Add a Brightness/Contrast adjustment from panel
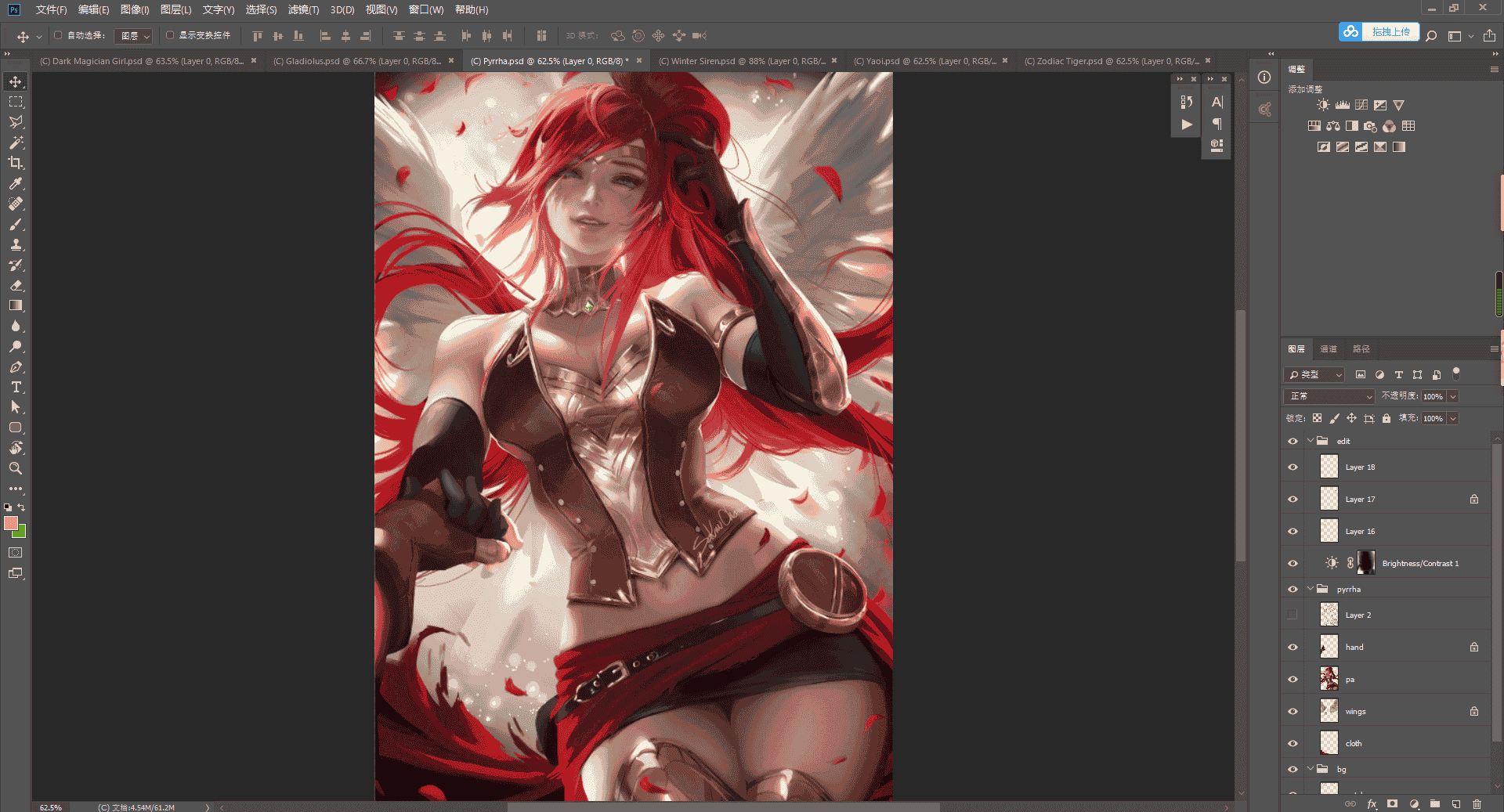Screen dimensions: 1504x812 [x=1323, y=105]
